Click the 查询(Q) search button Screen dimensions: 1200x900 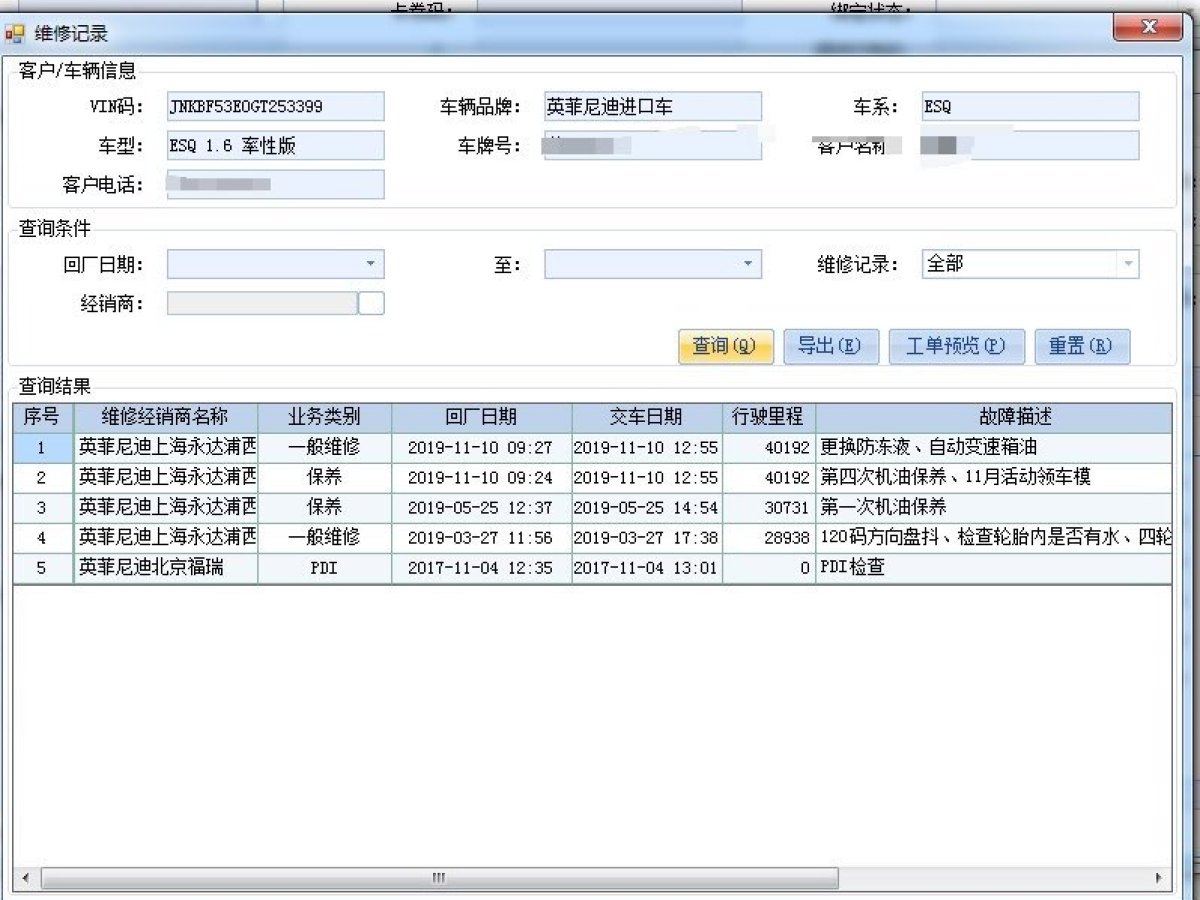click(x=725, y=346)
